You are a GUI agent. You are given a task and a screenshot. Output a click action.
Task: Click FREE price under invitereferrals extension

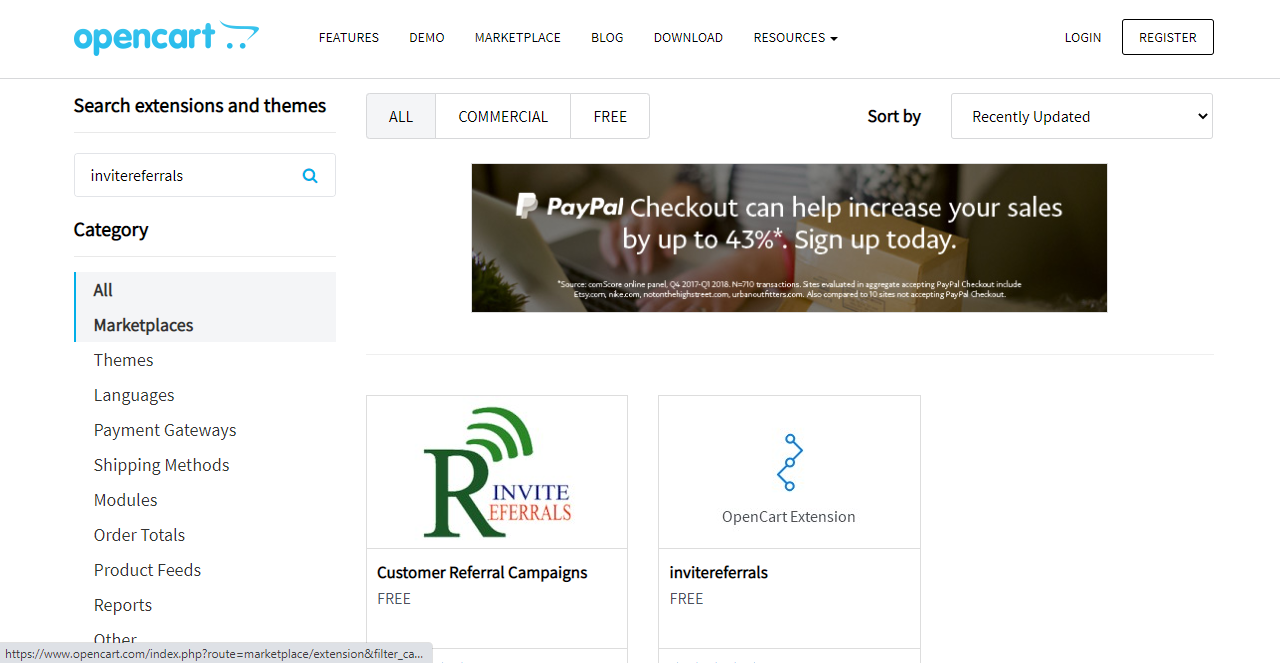click(x=686, y=599)
